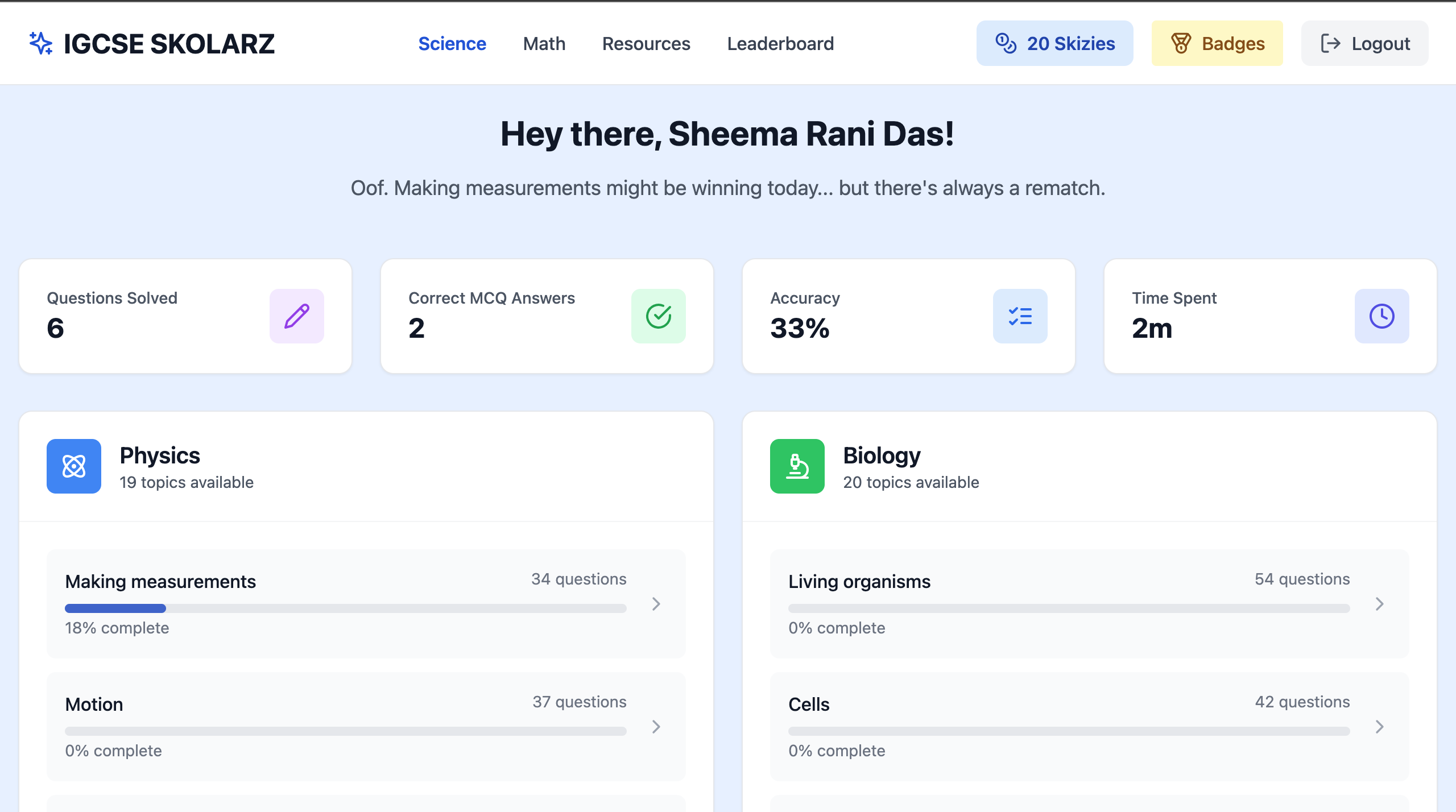
Task: Click '20 topics available' text
Action: pyautogui.click(x=911, y=482)
